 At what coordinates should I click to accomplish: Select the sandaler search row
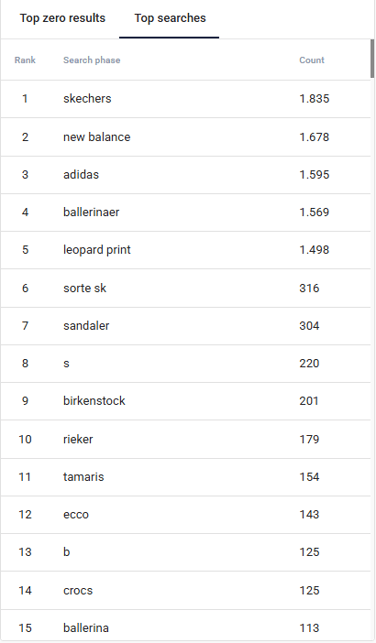pos(185,326)
